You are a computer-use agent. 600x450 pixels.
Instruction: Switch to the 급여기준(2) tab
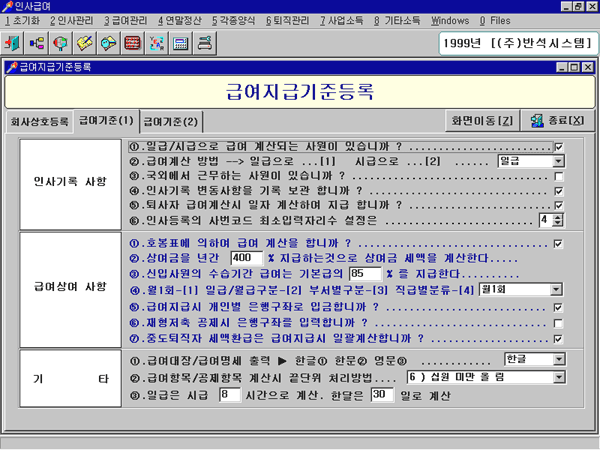click(x=171, y=121)
